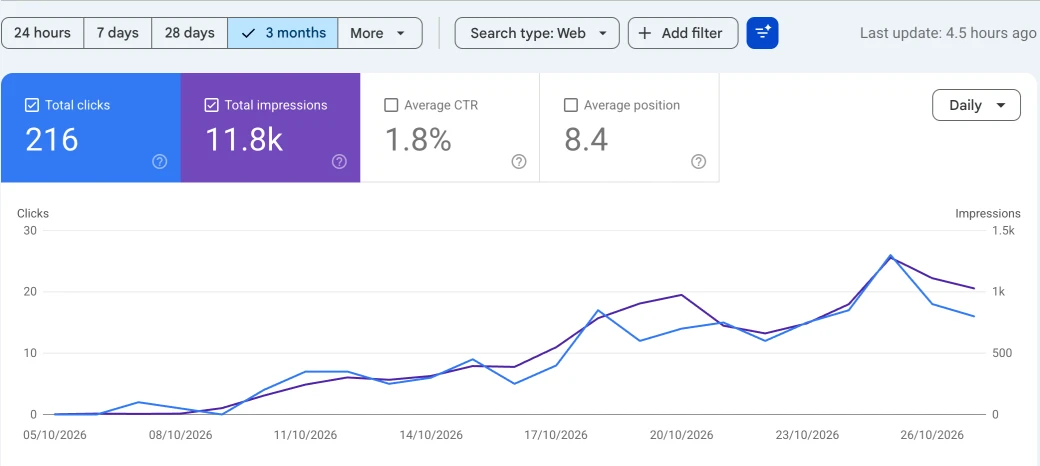Click the 23/10/2026 axis date label
Screen dimensions: 1040x466
pyautogui.click(x=807, y=435)
